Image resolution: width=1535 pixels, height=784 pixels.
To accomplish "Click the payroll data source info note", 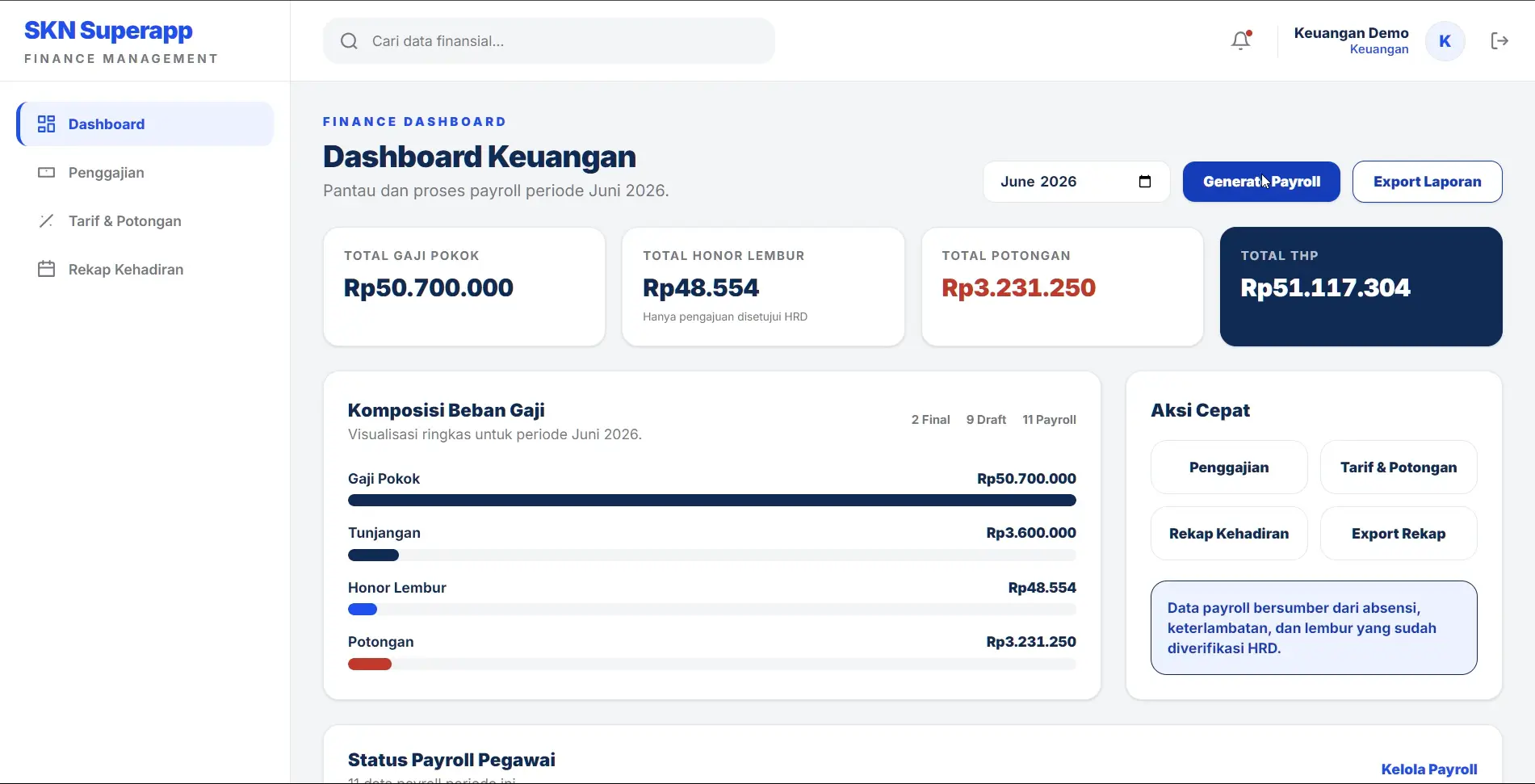I will (x=1314, y=627).
